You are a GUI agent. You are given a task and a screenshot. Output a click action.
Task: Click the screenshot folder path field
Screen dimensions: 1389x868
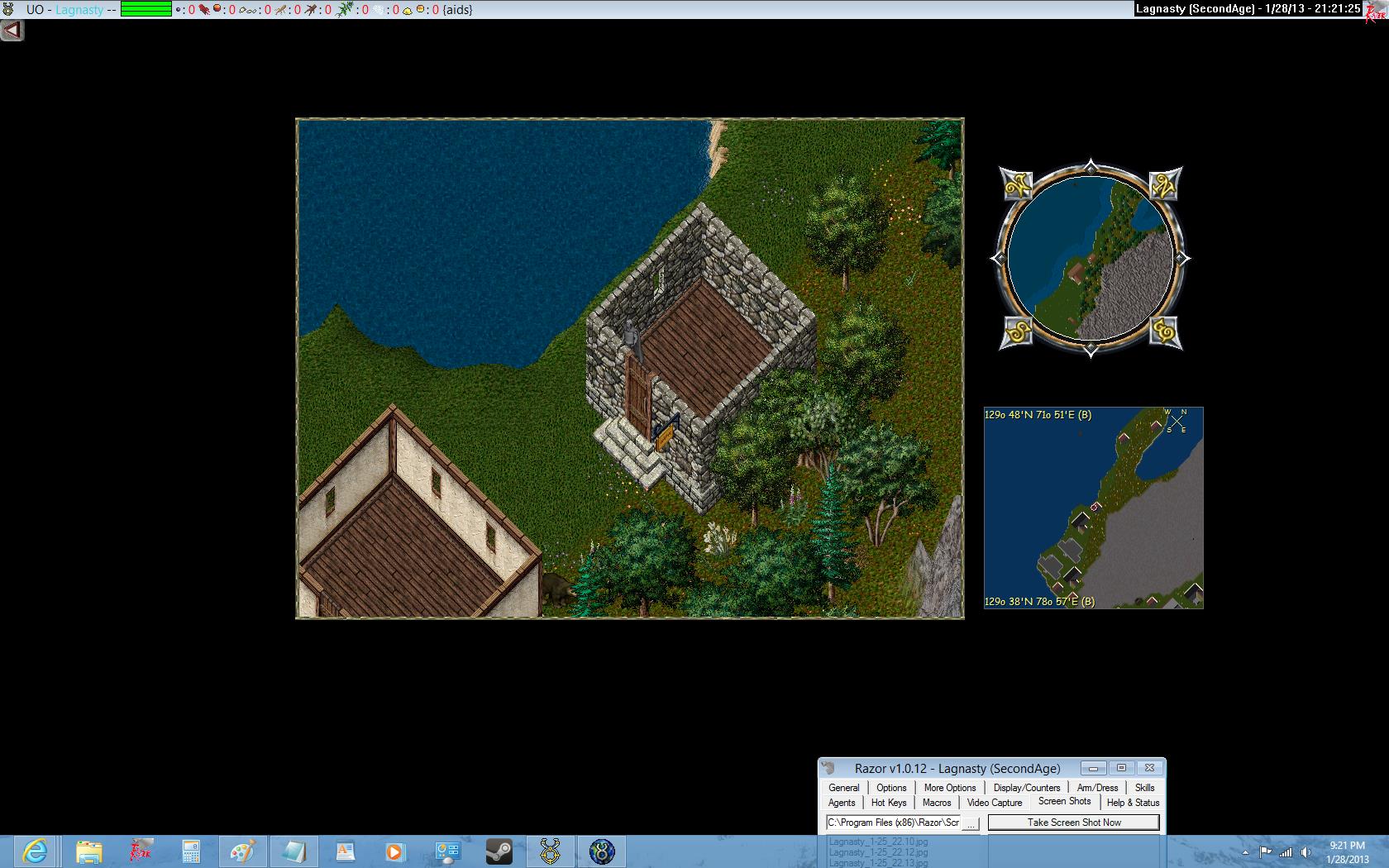tap(893, 823)
